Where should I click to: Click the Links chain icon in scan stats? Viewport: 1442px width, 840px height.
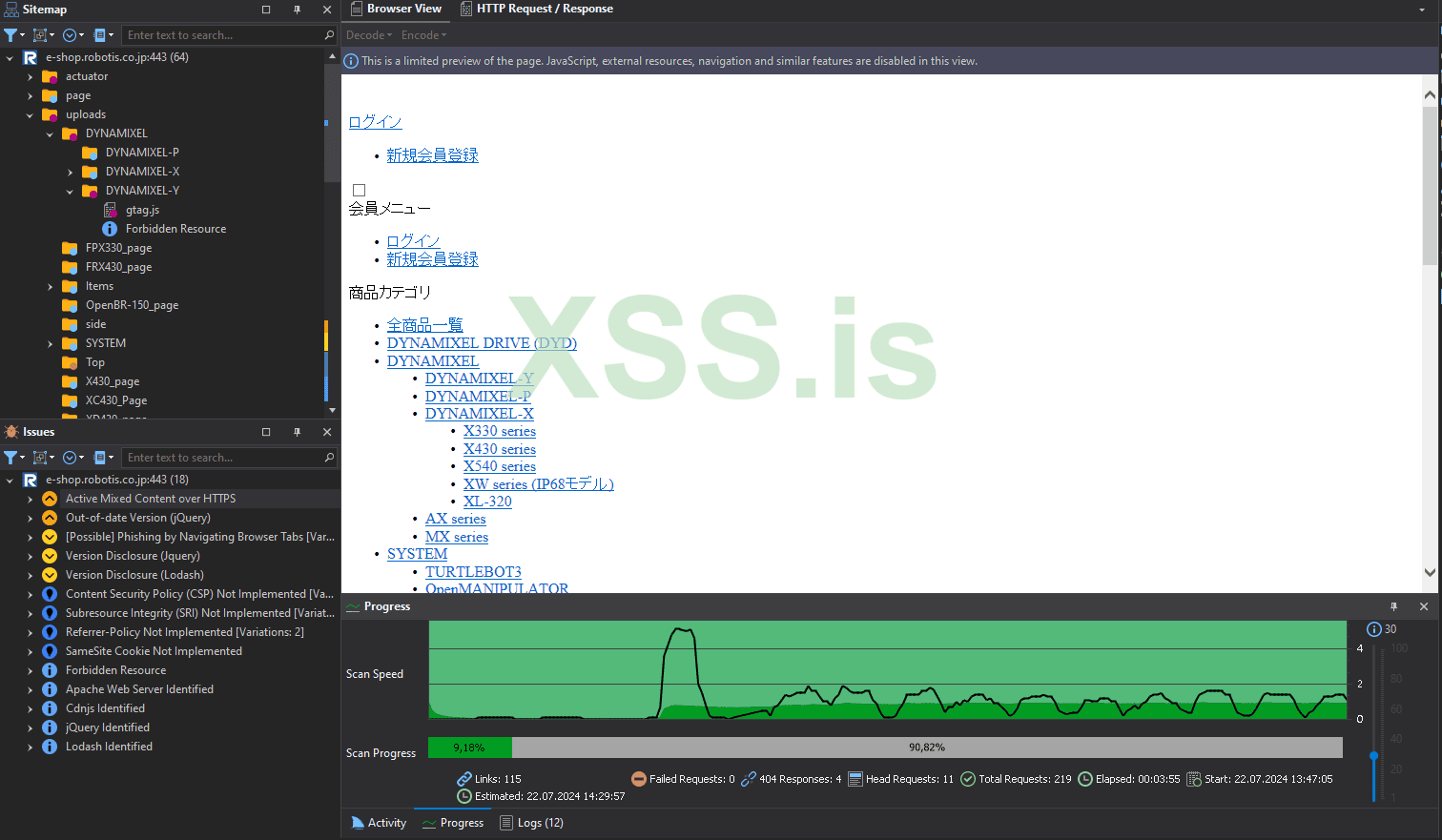pos(464,779)
